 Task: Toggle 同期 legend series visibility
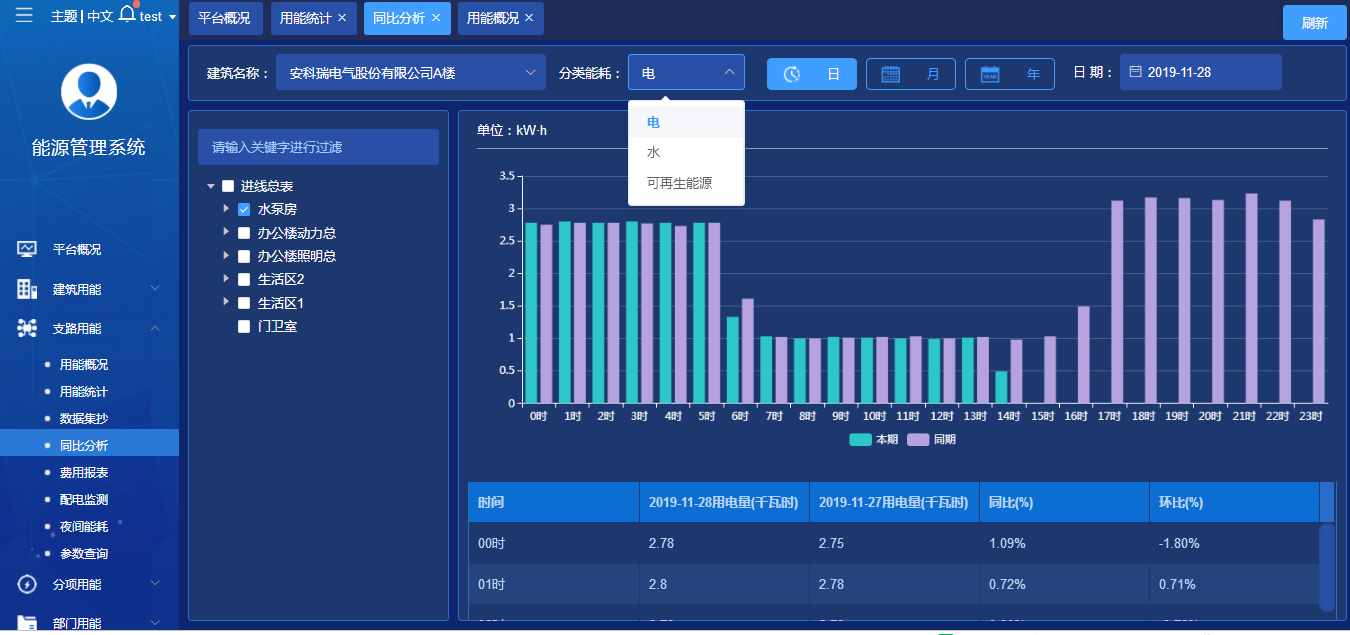(931, 439)
